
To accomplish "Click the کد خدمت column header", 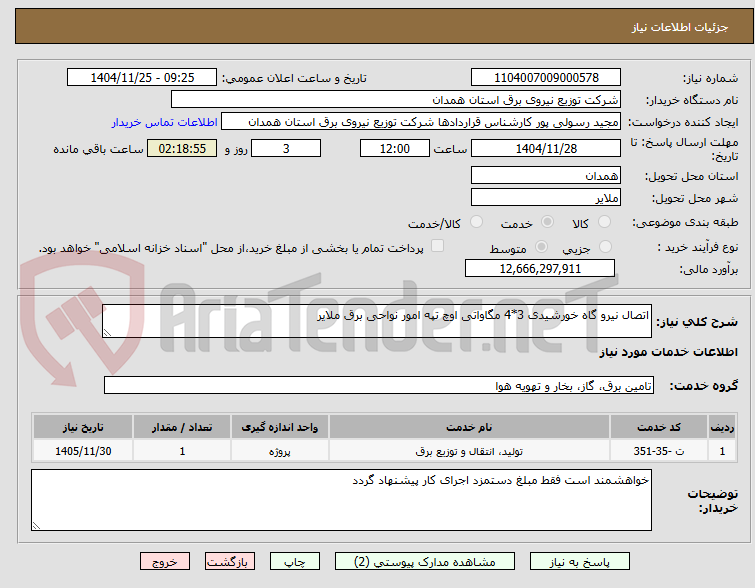I will click(x=659, y=427).
